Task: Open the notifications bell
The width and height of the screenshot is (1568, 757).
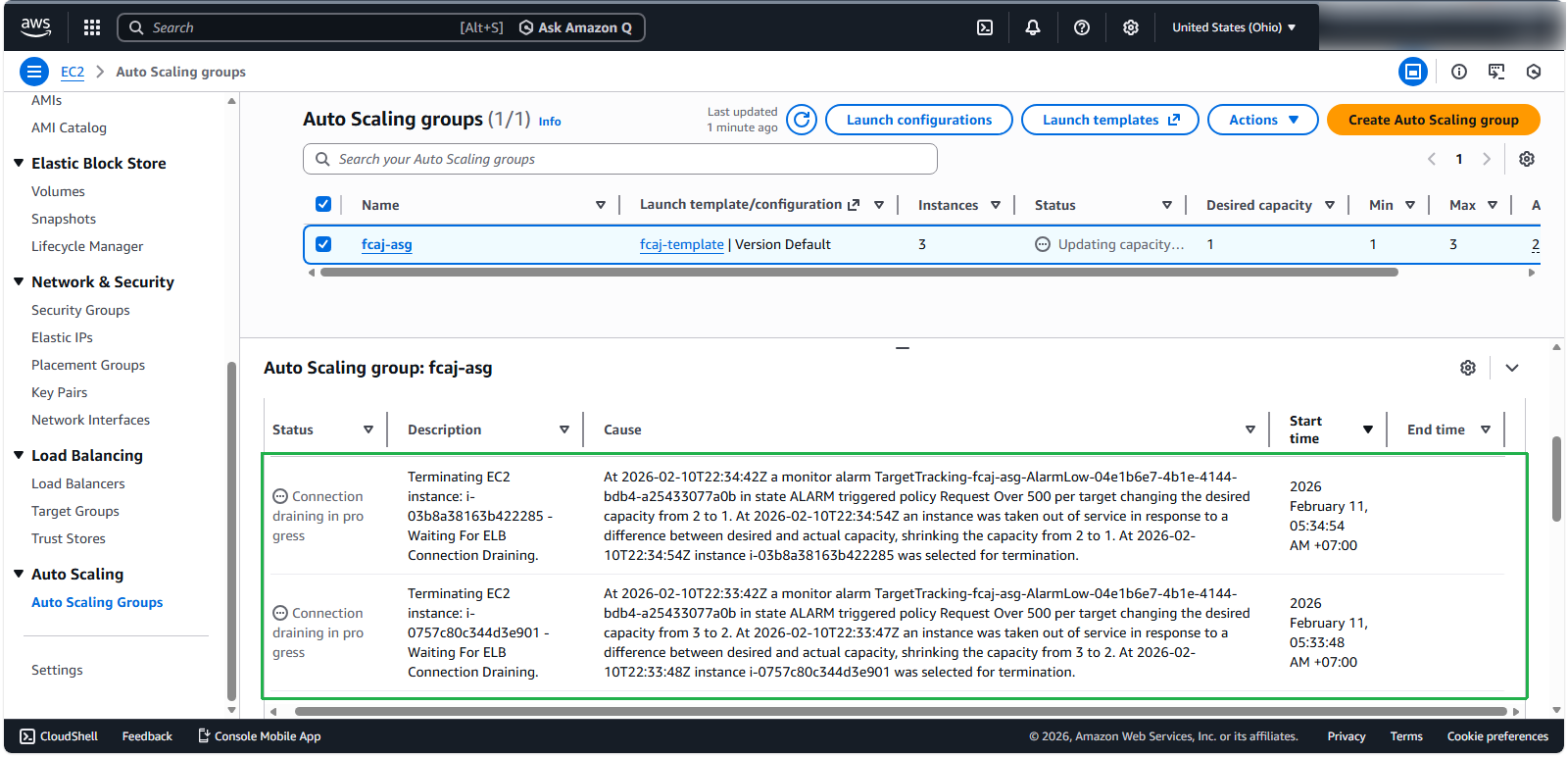Action: (1033, 27)
